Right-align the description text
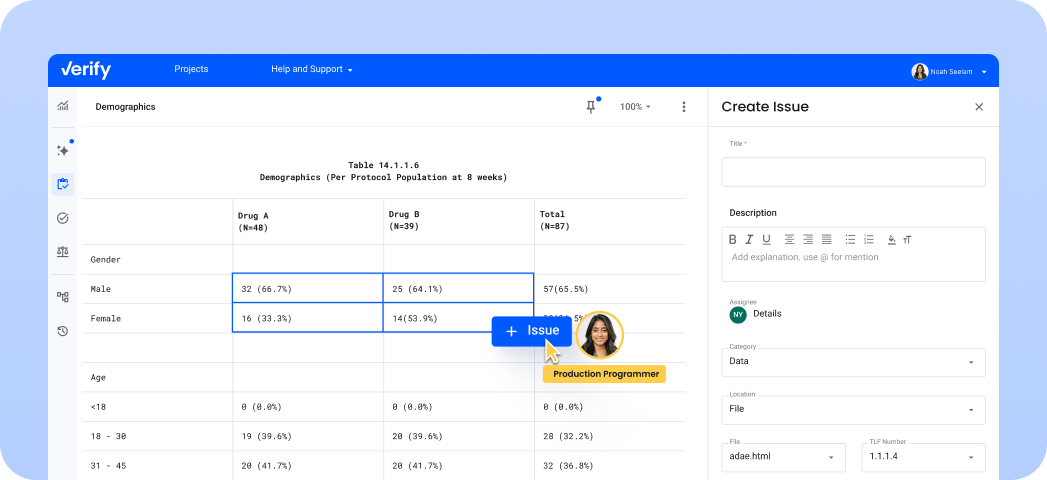 pos(808,239)
